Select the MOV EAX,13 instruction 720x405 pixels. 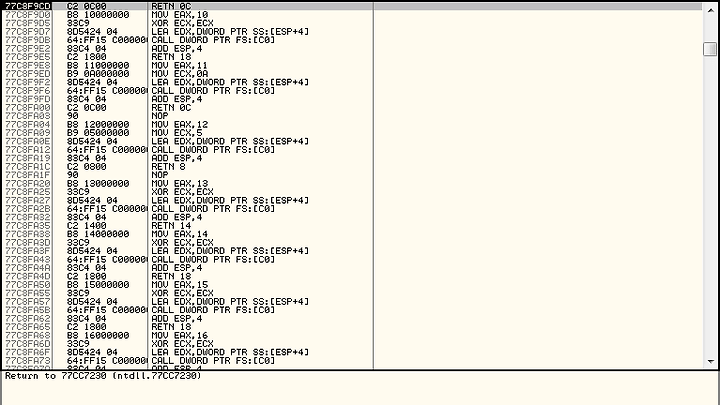click(x=180, y=184)
